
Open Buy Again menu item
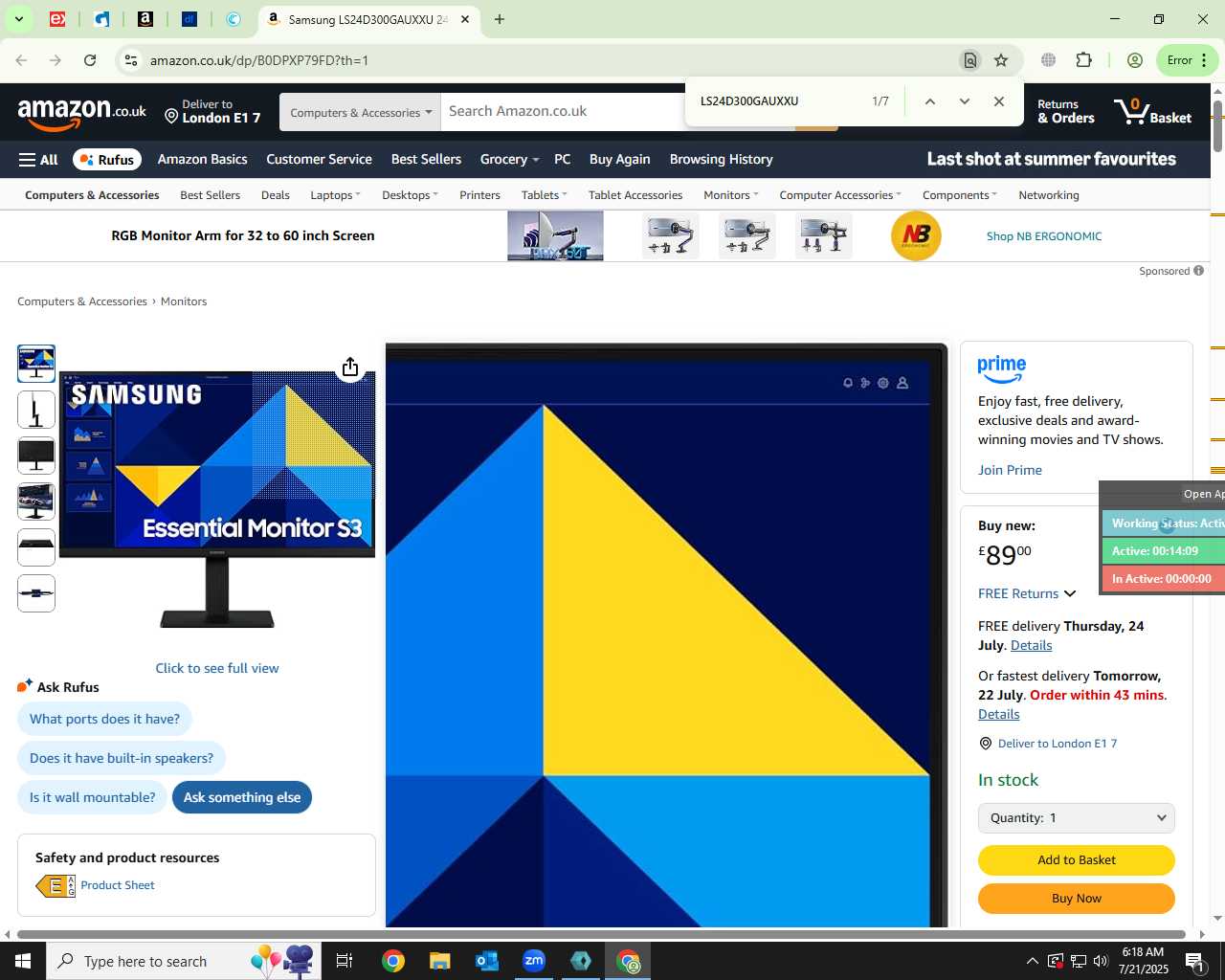[619, 160]
